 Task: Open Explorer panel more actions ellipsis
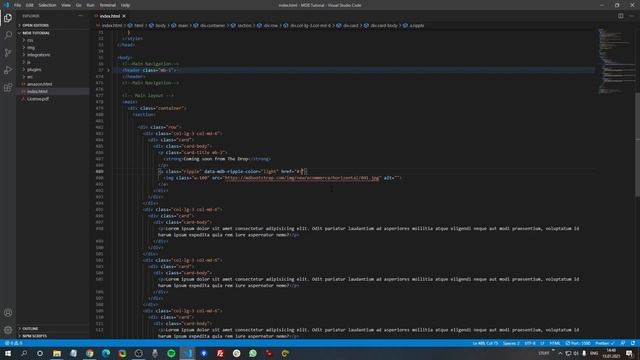pos(80,16)
